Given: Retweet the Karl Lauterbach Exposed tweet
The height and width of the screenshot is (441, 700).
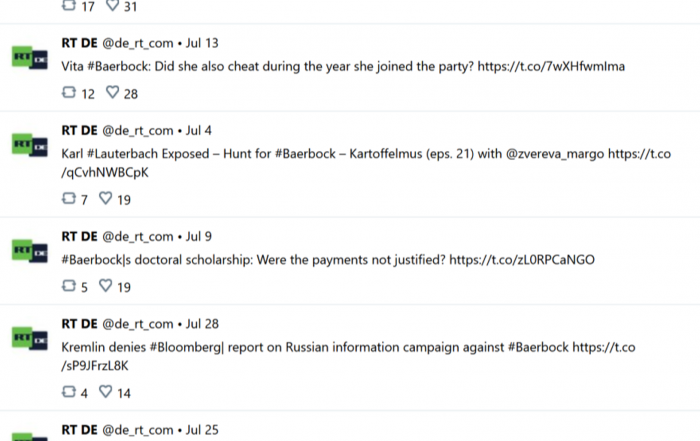Looking at the screenshot, I should pyautogui.click(x=69, y=198).
